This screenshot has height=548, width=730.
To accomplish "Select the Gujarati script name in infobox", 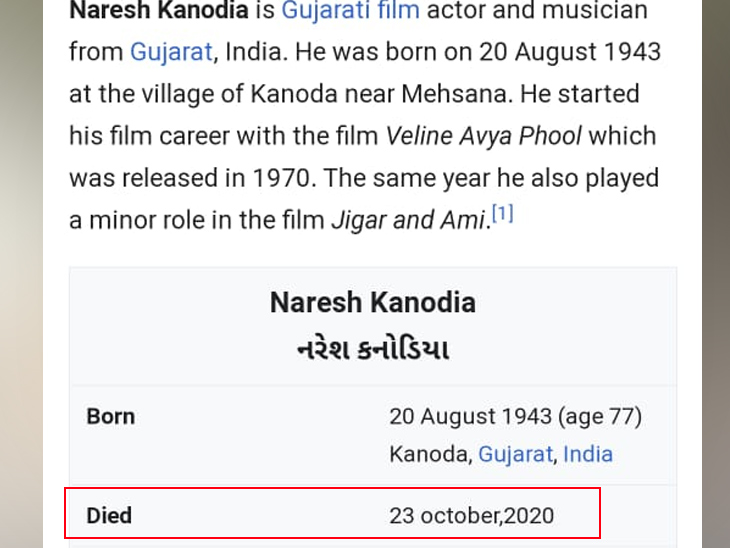I will pyautogui.click(x=372, y=349).
